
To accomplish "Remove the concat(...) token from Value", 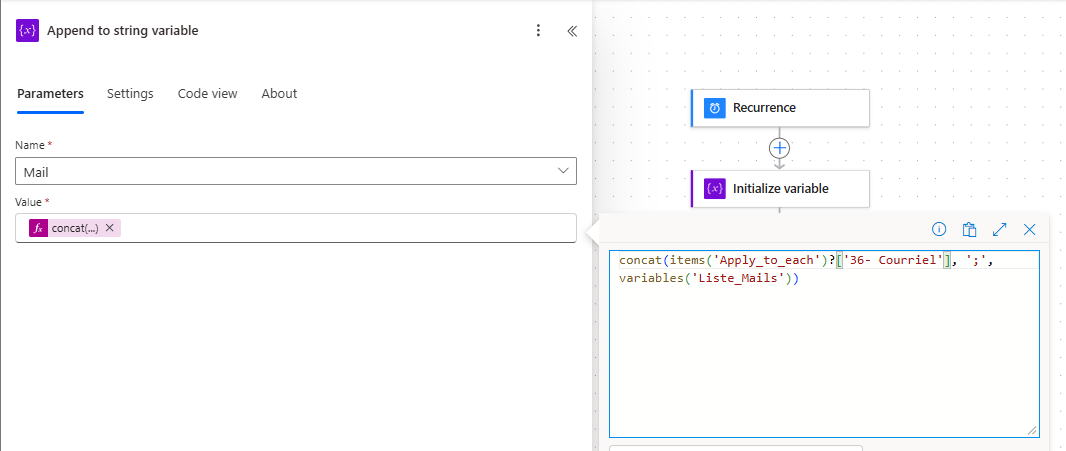I will [x=109, y=229].
